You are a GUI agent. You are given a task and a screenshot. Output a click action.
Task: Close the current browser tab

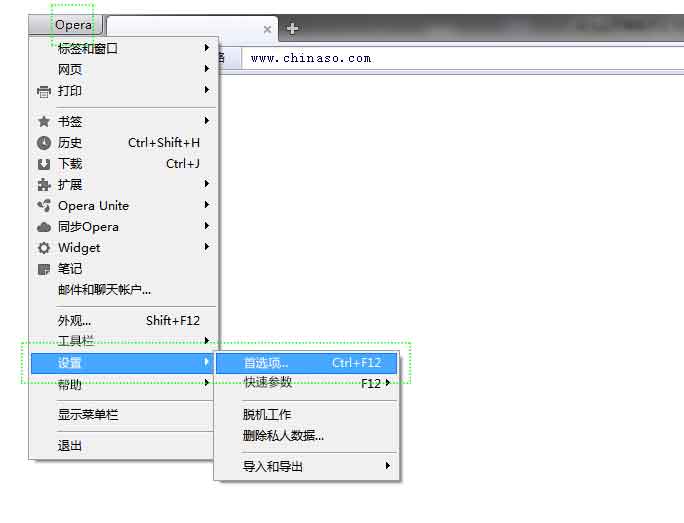coord(267,30)
